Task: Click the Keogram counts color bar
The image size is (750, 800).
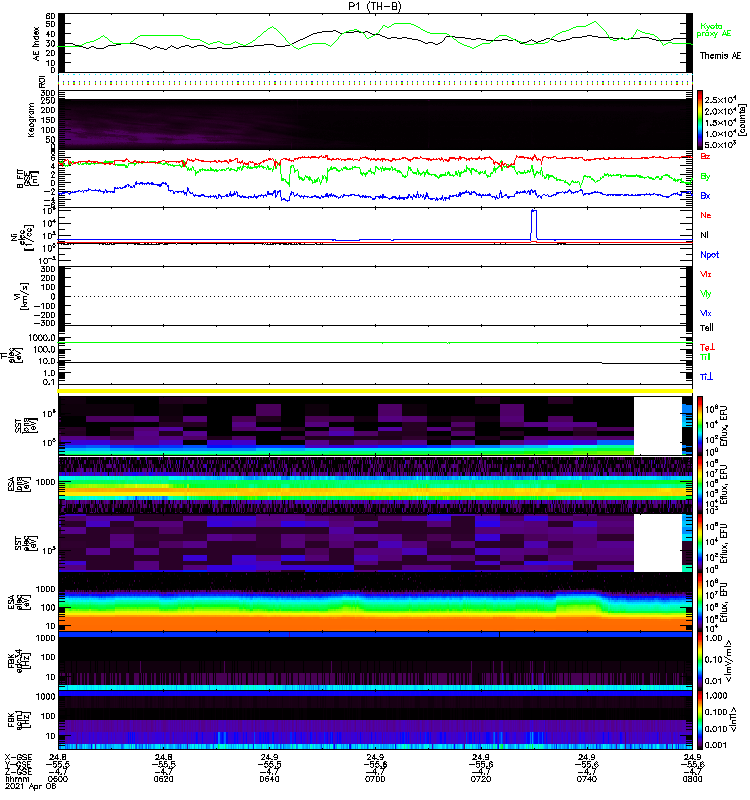Action: click(701, 120)
